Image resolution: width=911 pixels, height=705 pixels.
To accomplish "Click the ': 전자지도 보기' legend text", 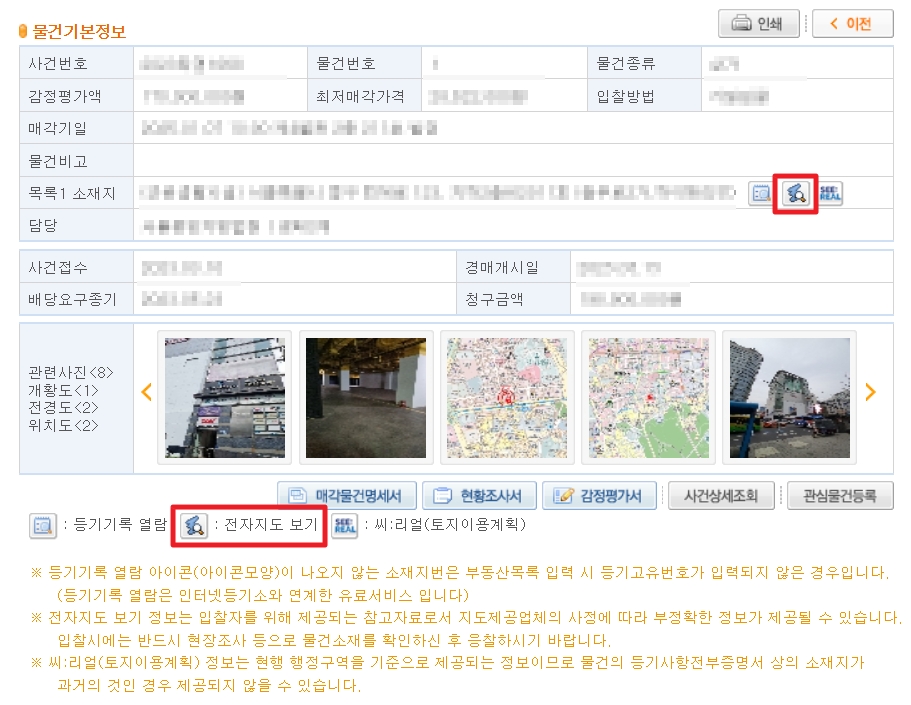I will [266, 525].
